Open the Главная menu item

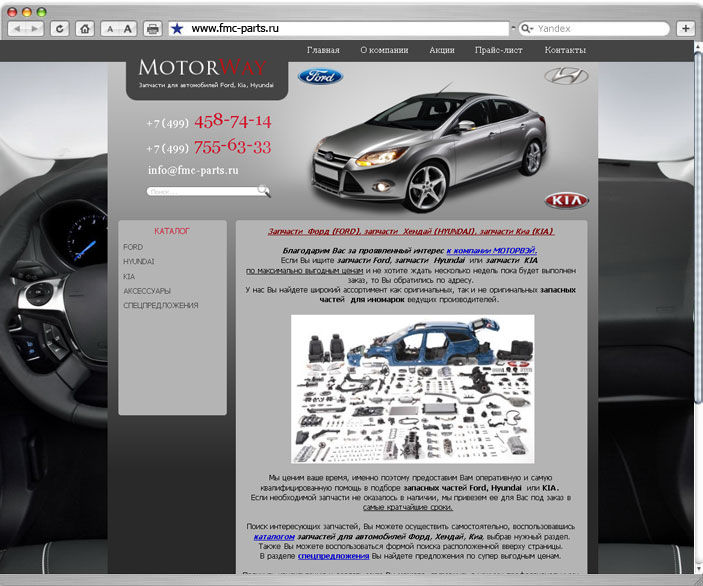[x=323, y=50]
